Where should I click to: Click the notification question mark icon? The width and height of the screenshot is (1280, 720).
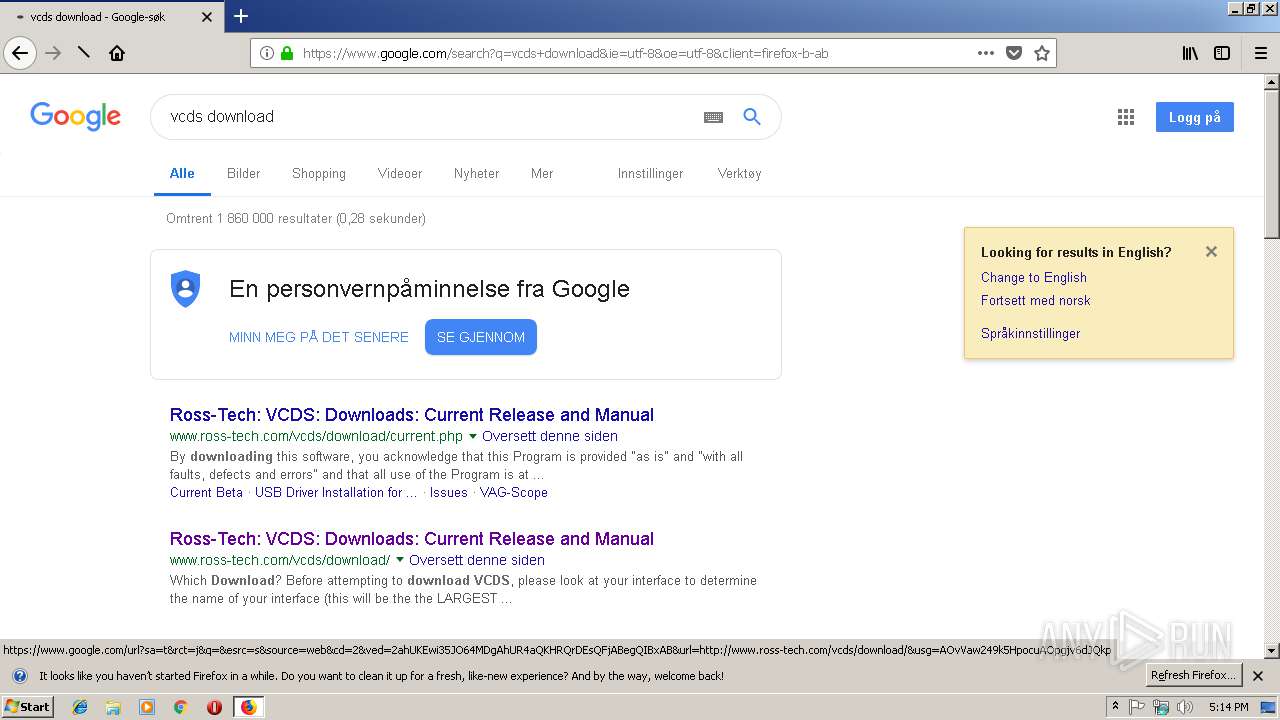pyautogui.click(x=19, y=676)
